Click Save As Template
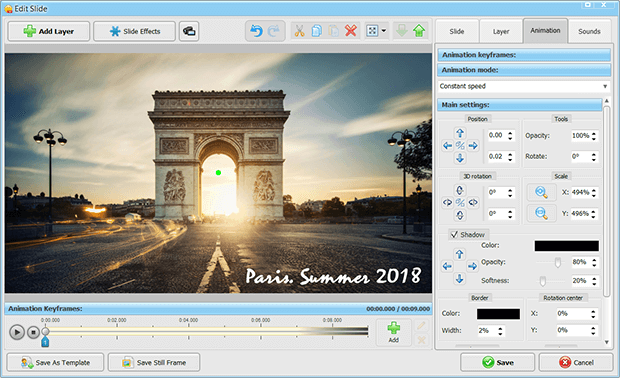 [55, 363]
